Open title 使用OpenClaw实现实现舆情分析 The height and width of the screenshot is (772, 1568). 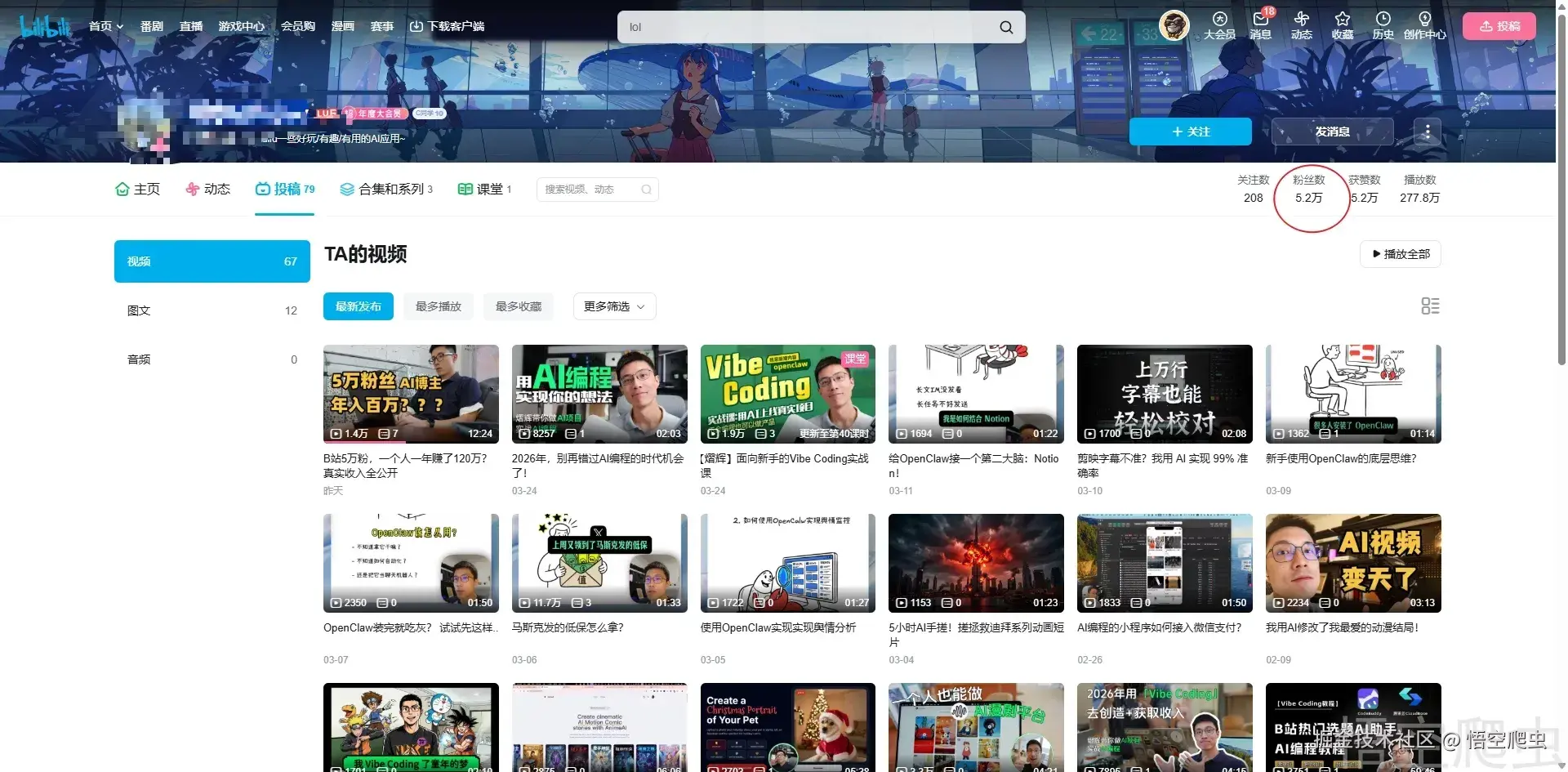pyautogui.click(x=778, y=628)
